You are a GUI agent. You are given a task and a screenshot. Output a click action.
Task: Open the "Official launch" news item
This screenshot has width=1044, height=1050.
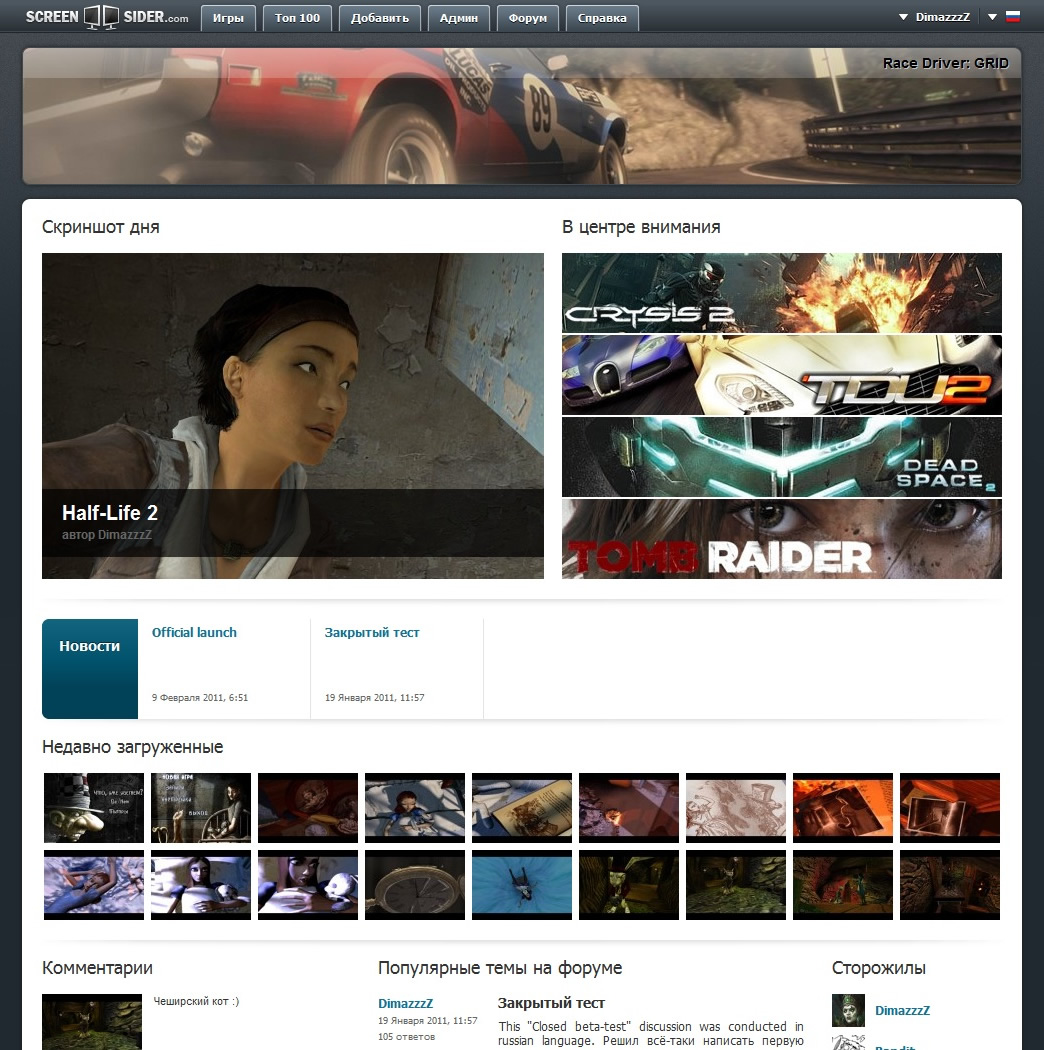click(194, 632)
